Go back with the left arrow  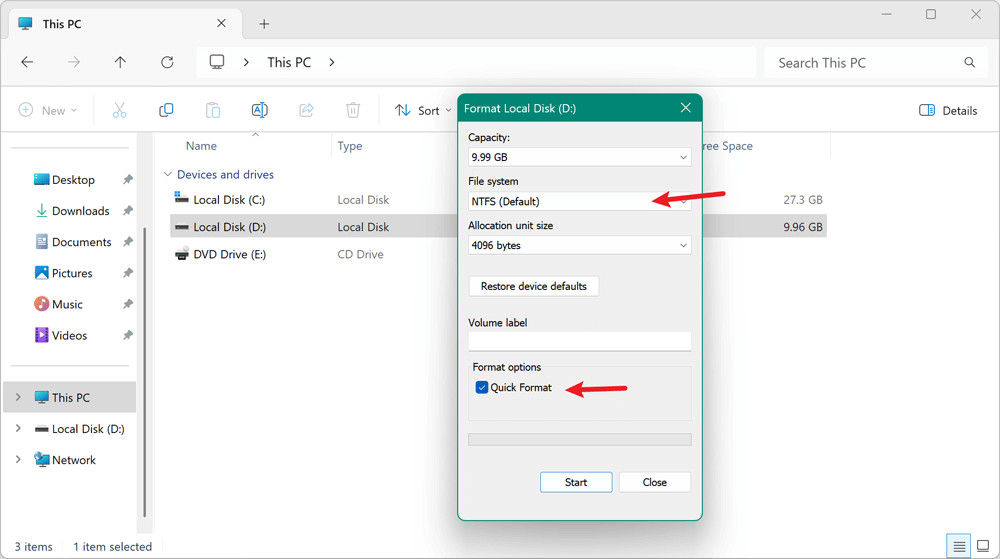point(27,62)
